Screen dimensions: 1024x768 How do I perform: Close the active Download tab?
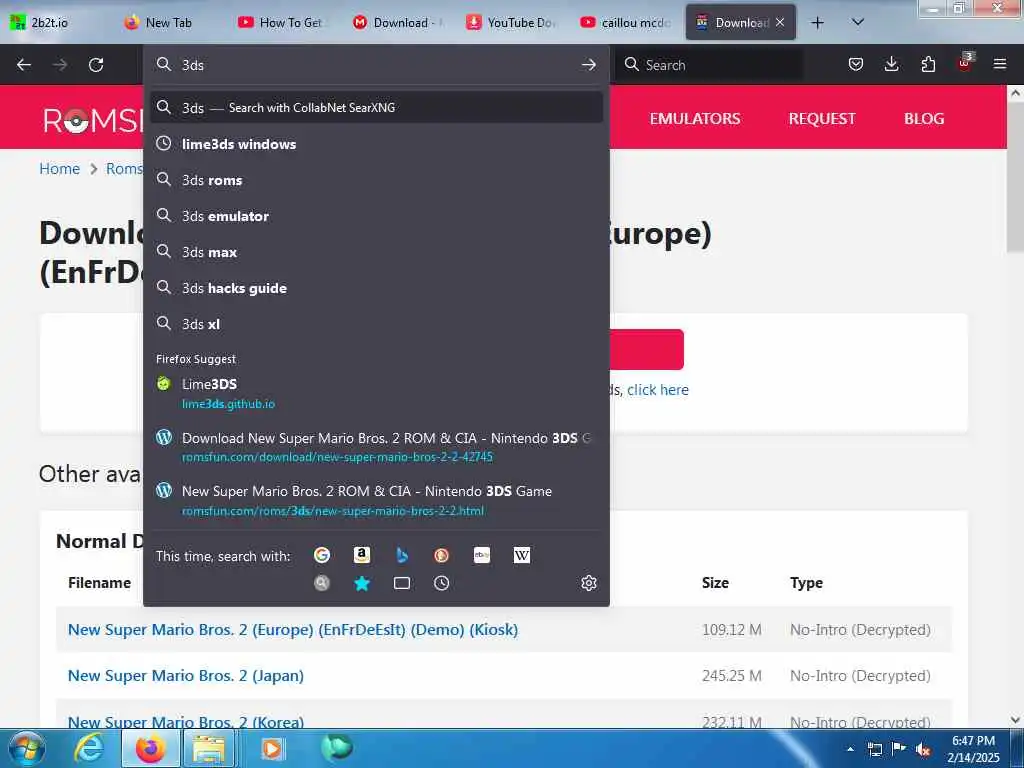click(x=780, y=22)
